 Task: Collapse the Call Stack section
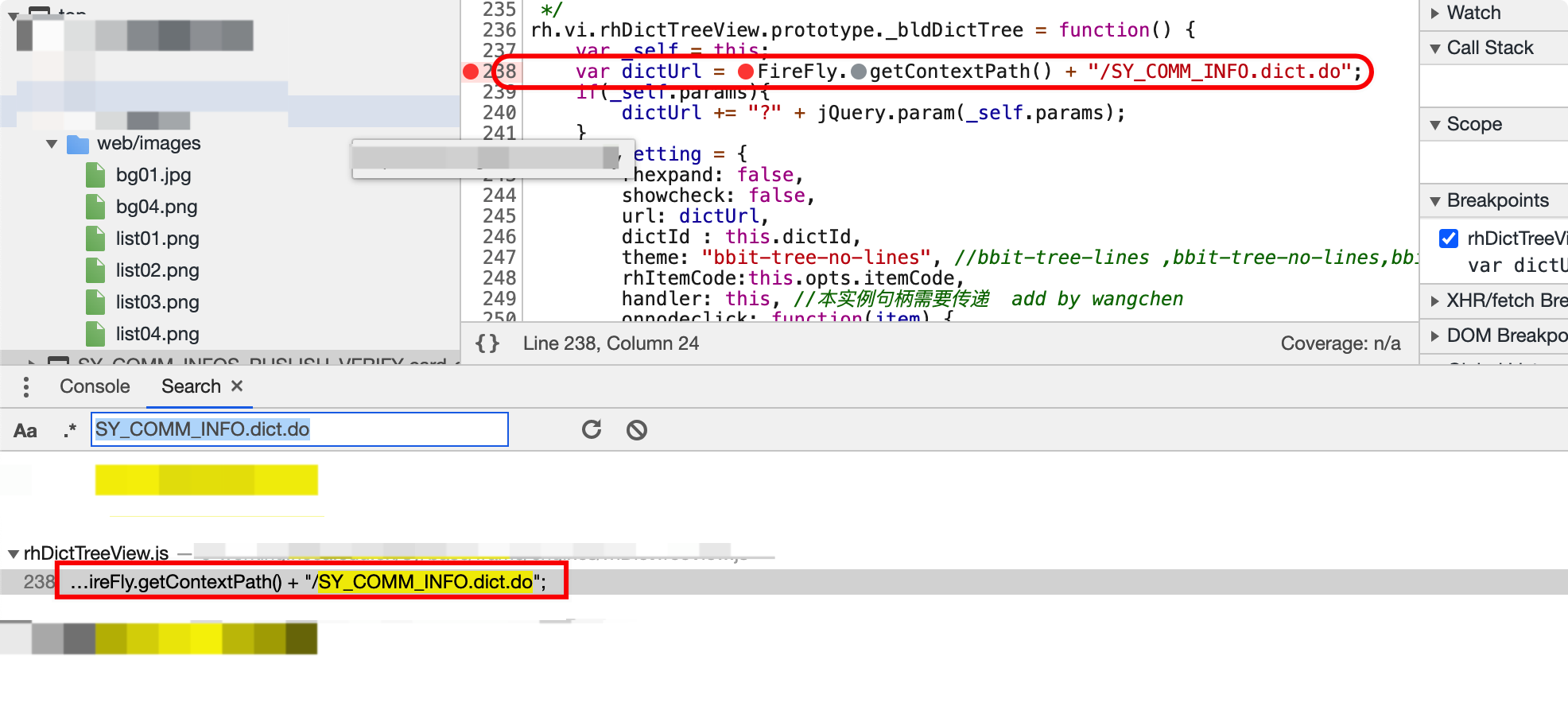[x=1435, y=48]
